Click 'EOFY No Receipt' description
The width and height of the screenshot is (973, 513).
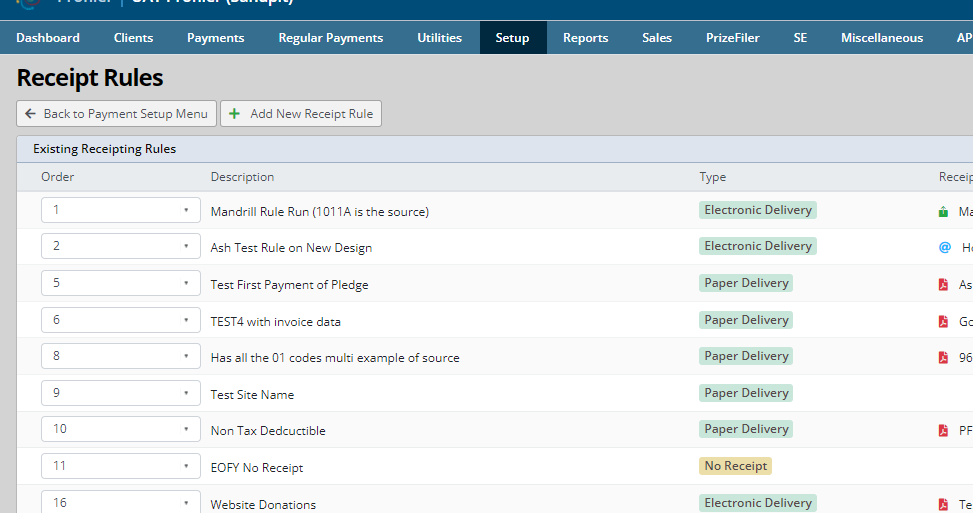257,468
